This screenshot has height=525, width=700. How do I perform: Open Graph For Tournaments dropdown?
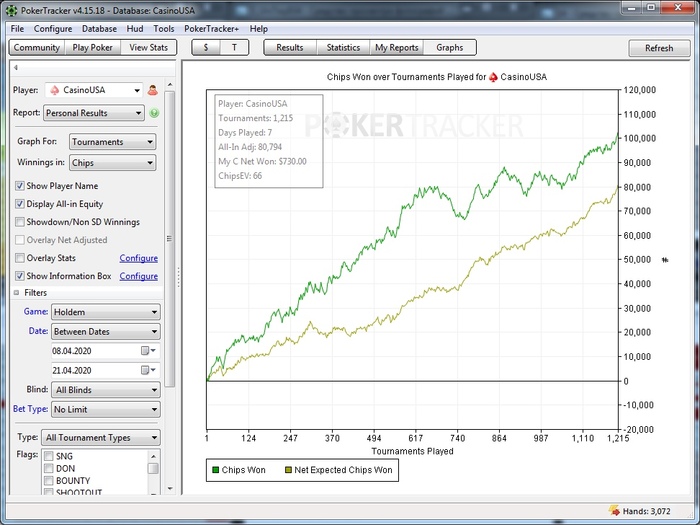[112, 142]
